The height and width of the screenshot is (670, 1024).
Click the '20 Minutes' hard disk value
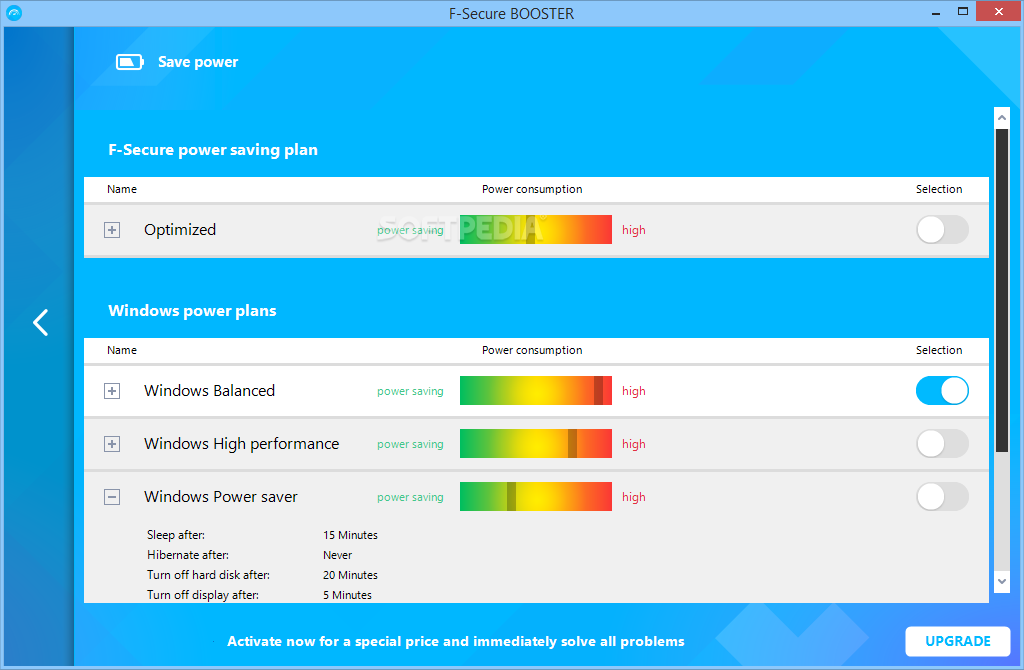[350, 575]
